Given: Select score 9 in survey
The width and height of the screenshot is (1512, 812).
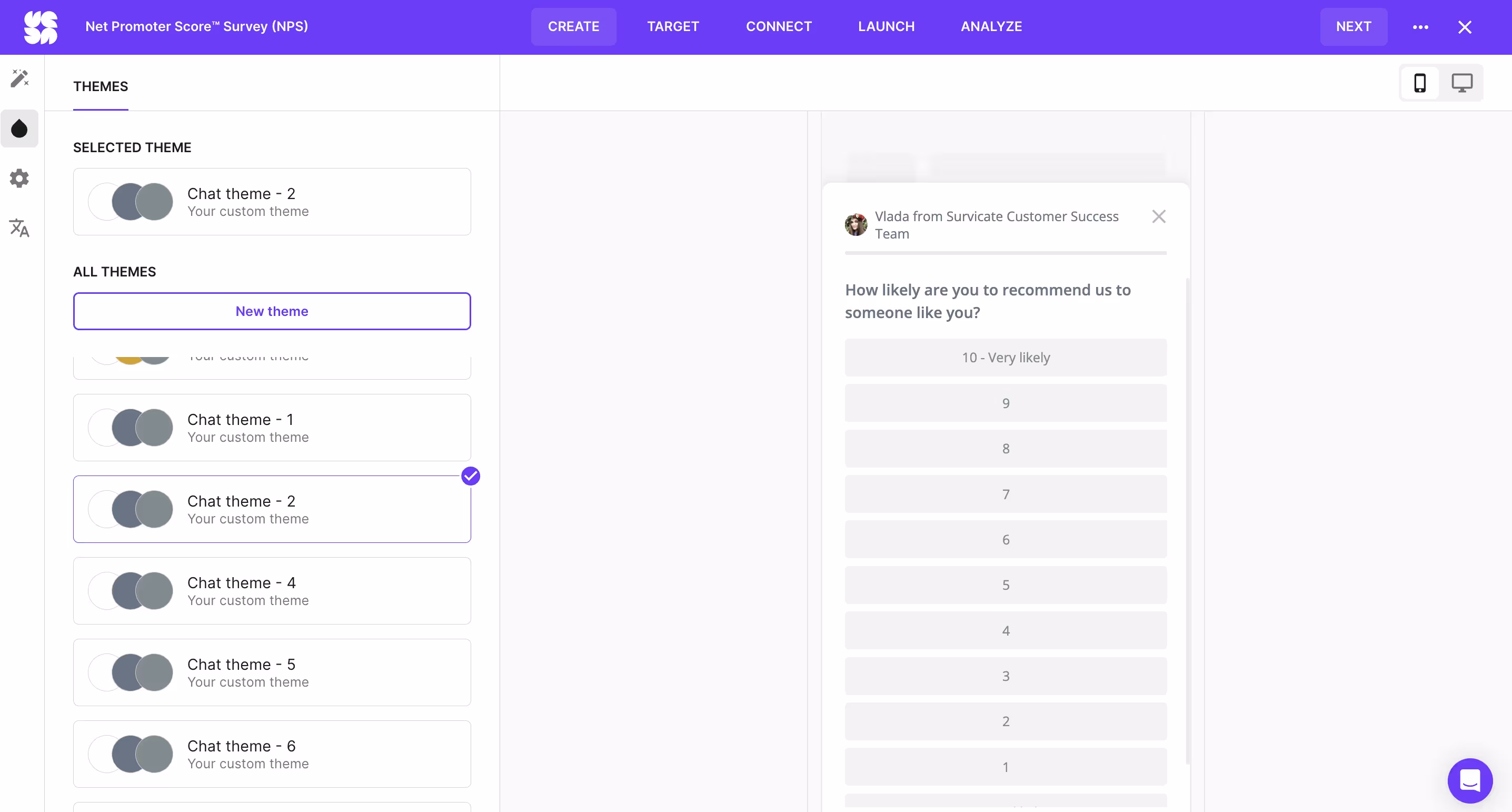Looking at the screenshot, I should [1006, 403].
